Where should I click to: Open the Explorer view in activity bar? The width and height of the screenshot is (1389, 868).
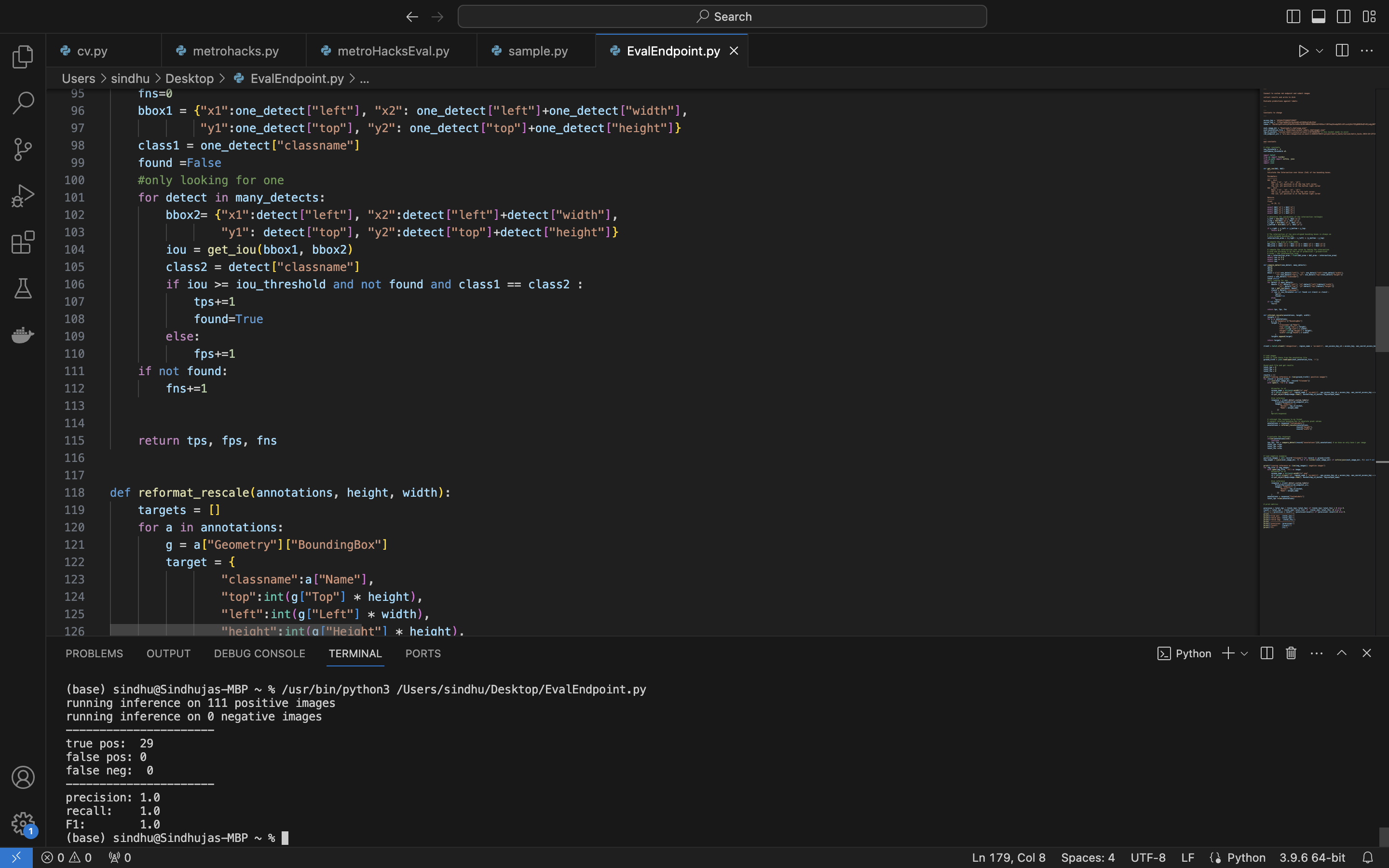pos(23,56)
